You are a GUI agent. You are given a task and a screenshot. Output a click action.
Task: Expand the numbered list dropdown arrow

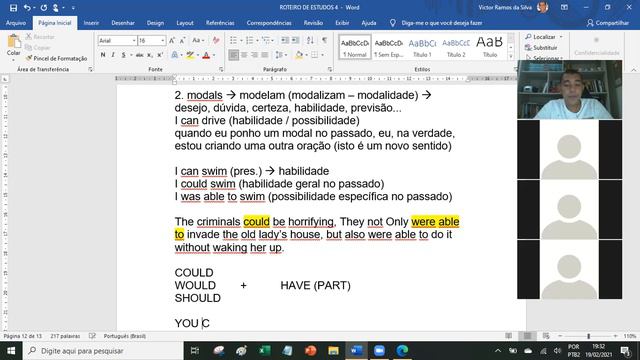pyautogui.click(x=257, y=40)
